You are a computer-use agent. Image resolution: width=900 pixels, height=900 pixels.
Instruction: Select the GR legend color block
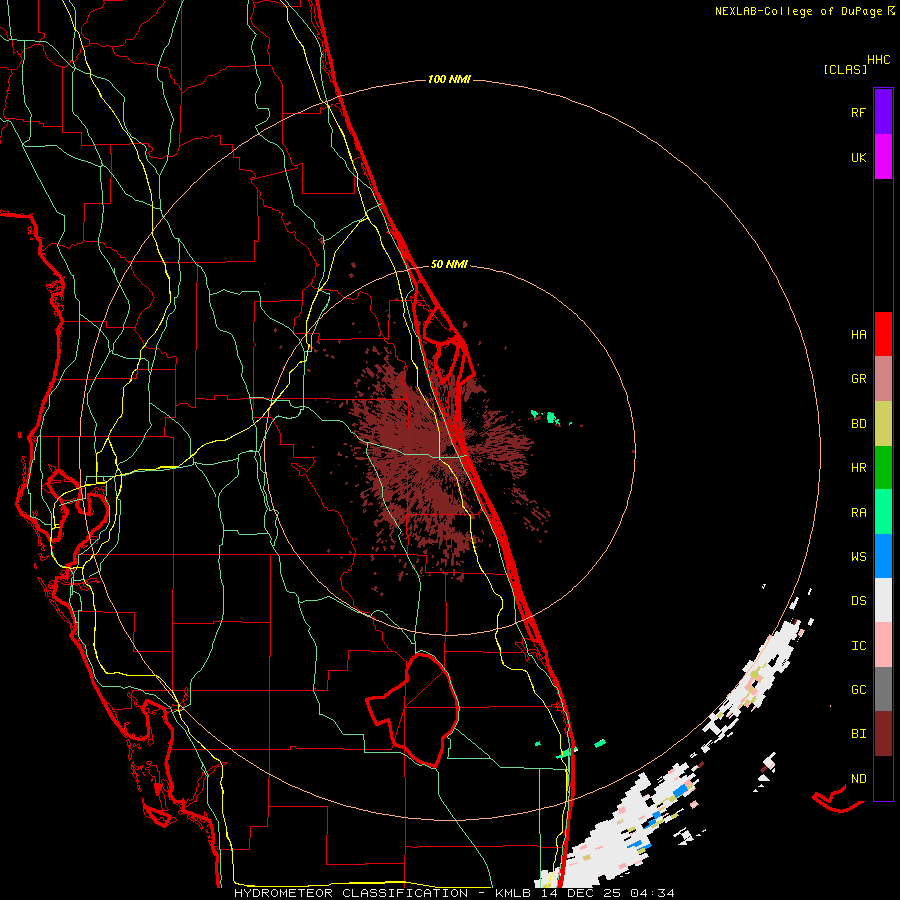point(883,379)
